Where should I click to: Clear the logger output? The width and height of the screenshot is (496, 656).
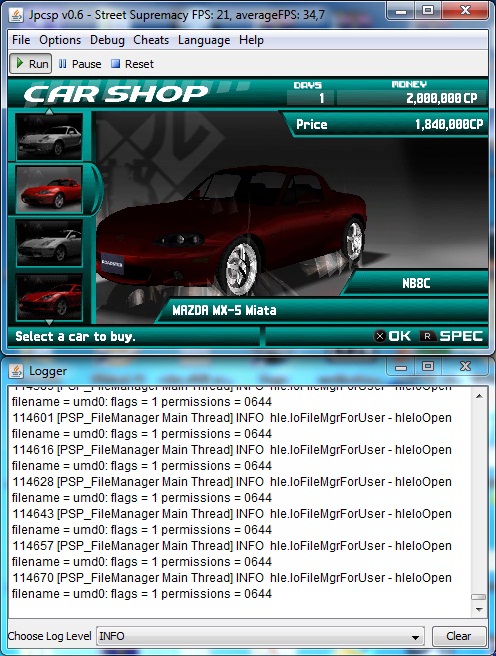459,636
